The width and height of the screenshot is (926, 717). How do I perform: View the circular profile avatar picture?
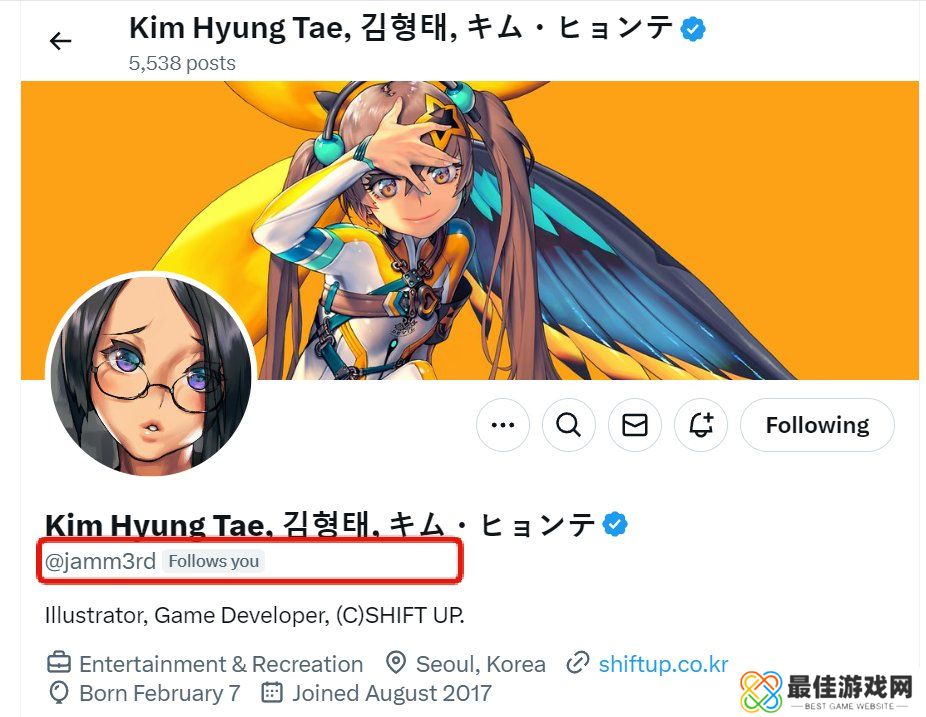pos(151,374)
